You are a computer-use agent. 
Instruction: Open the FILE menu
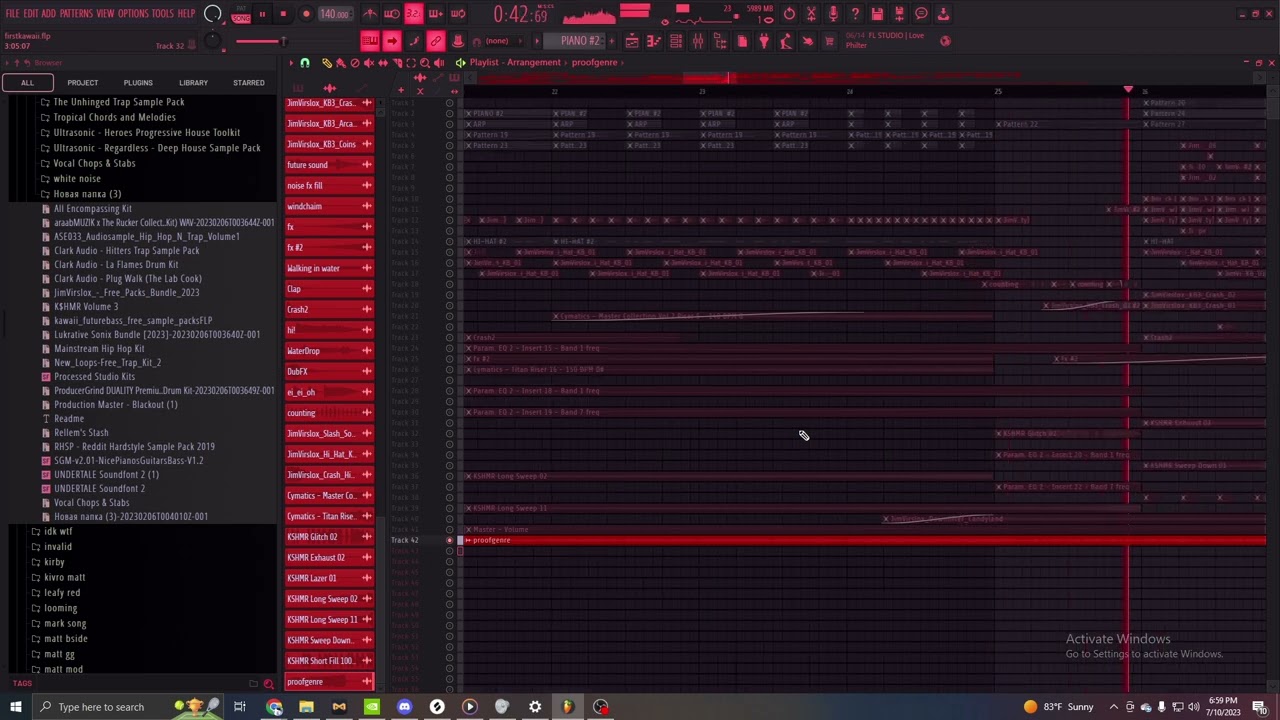point(12,14)
